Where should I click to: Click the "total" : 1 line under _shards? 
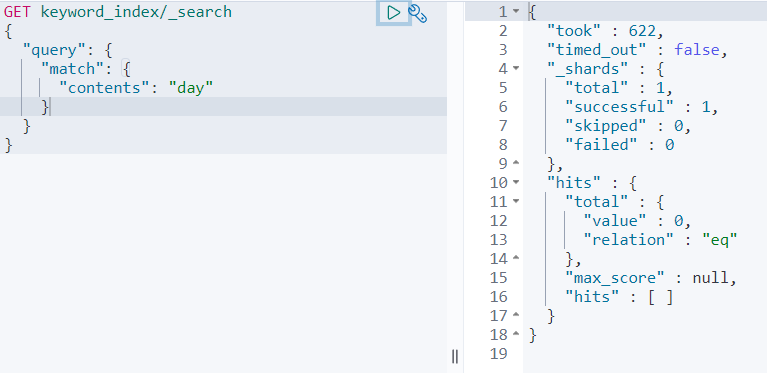(x=619, y=88)
